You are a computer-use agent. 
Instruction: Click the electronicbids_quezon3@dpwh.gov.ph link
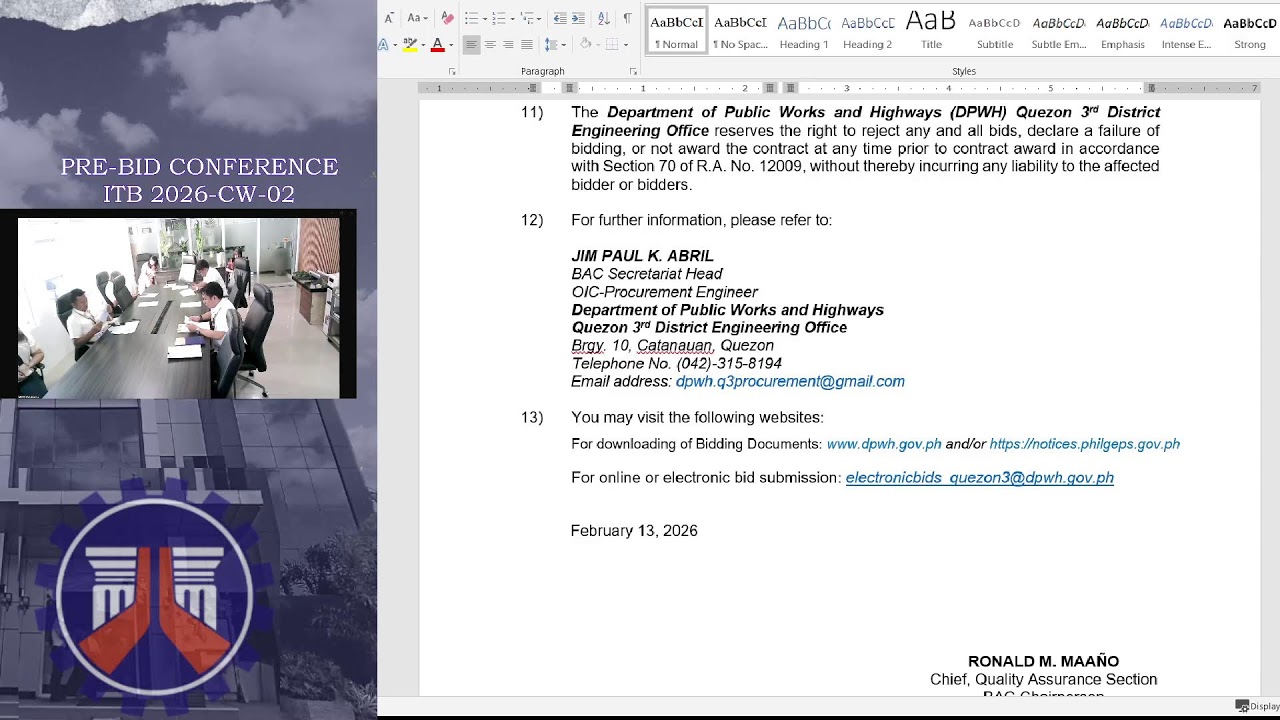980,478
